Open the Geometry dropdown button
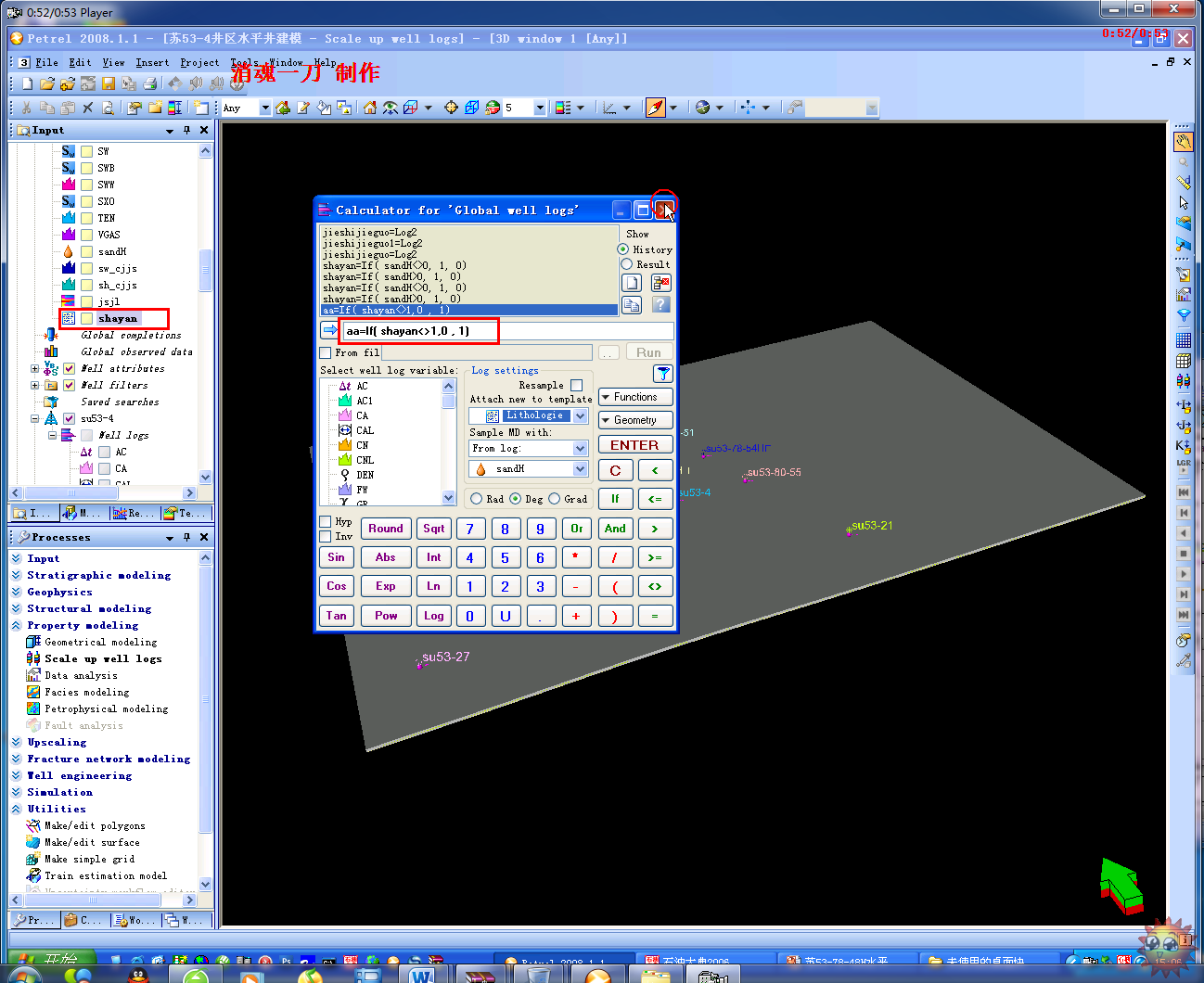Image resolution: width=1204 pixels, height=983 pixels. (635, 420)
